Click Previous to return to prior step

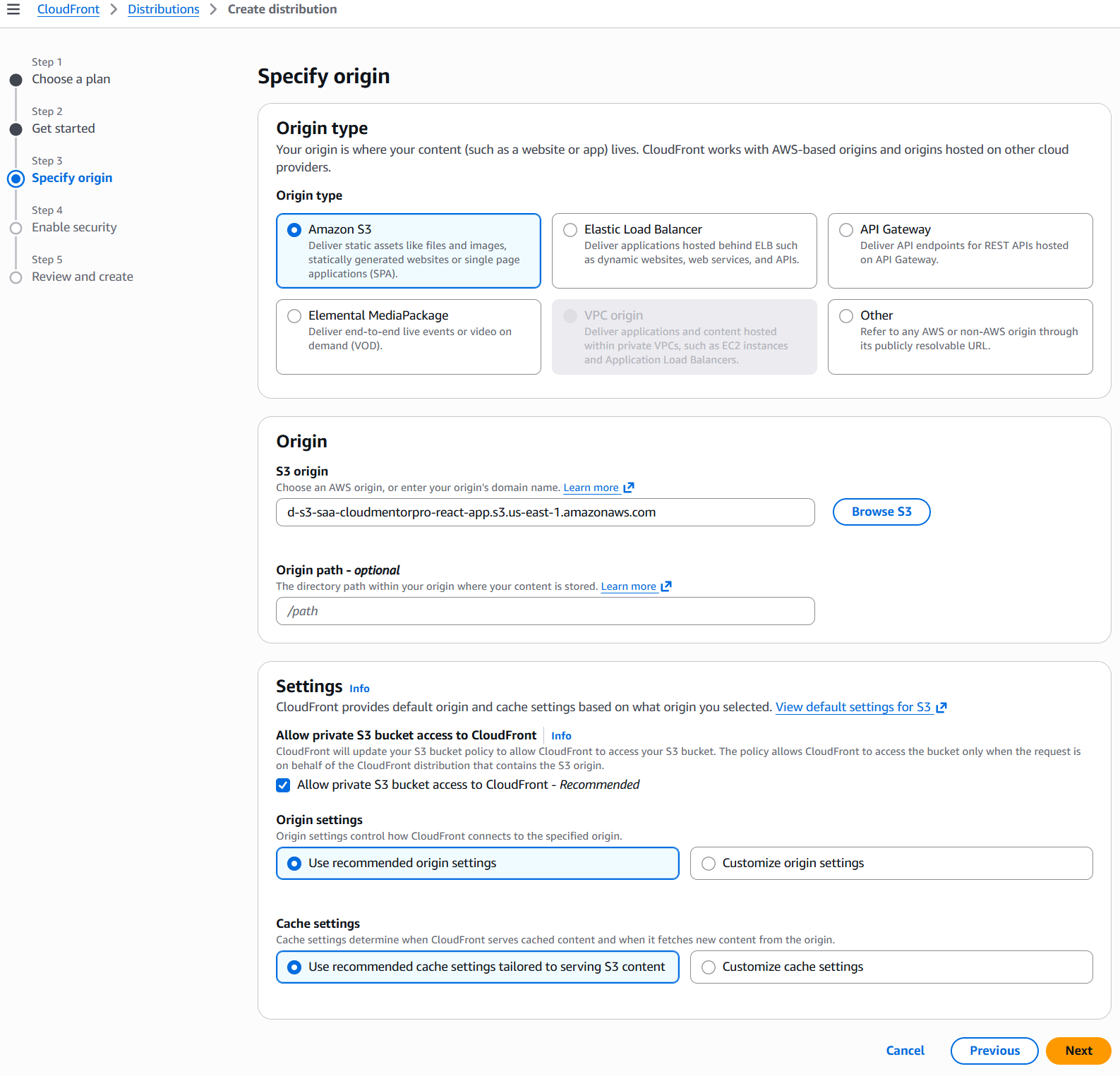click(x=994, y=1051)
